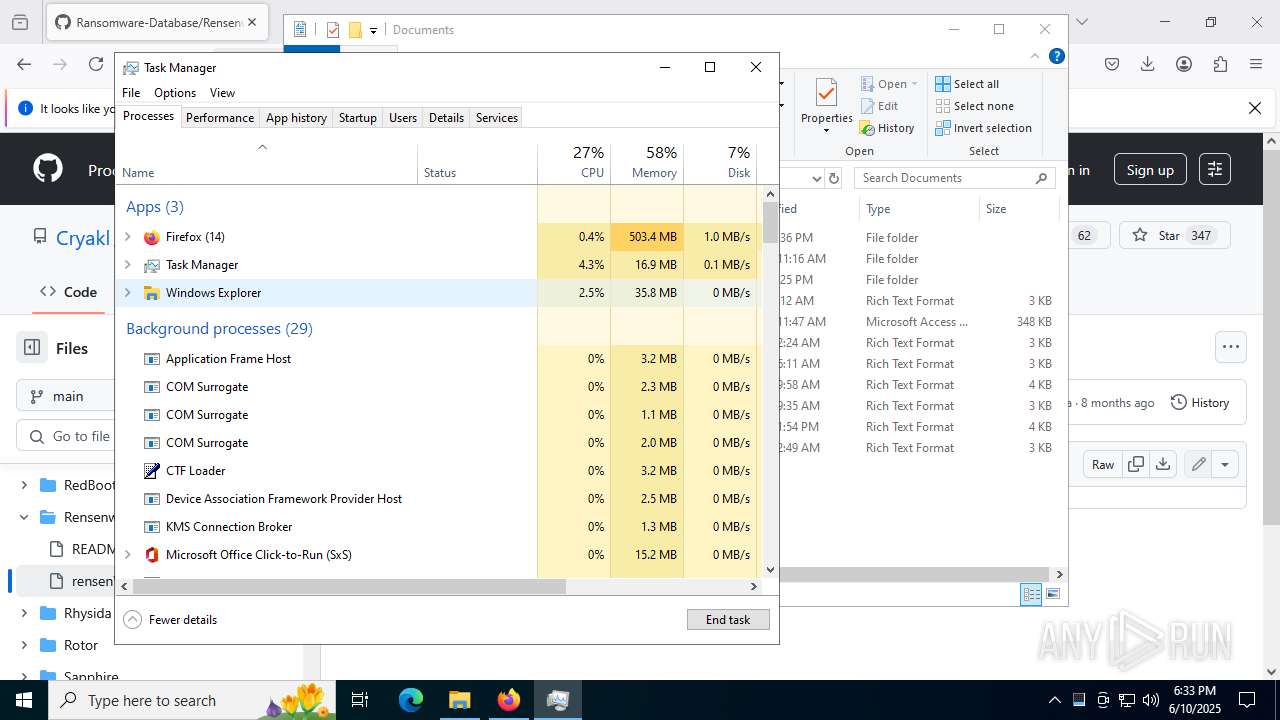Click the pencil edit icon on GitHub

coord(1198,464)
